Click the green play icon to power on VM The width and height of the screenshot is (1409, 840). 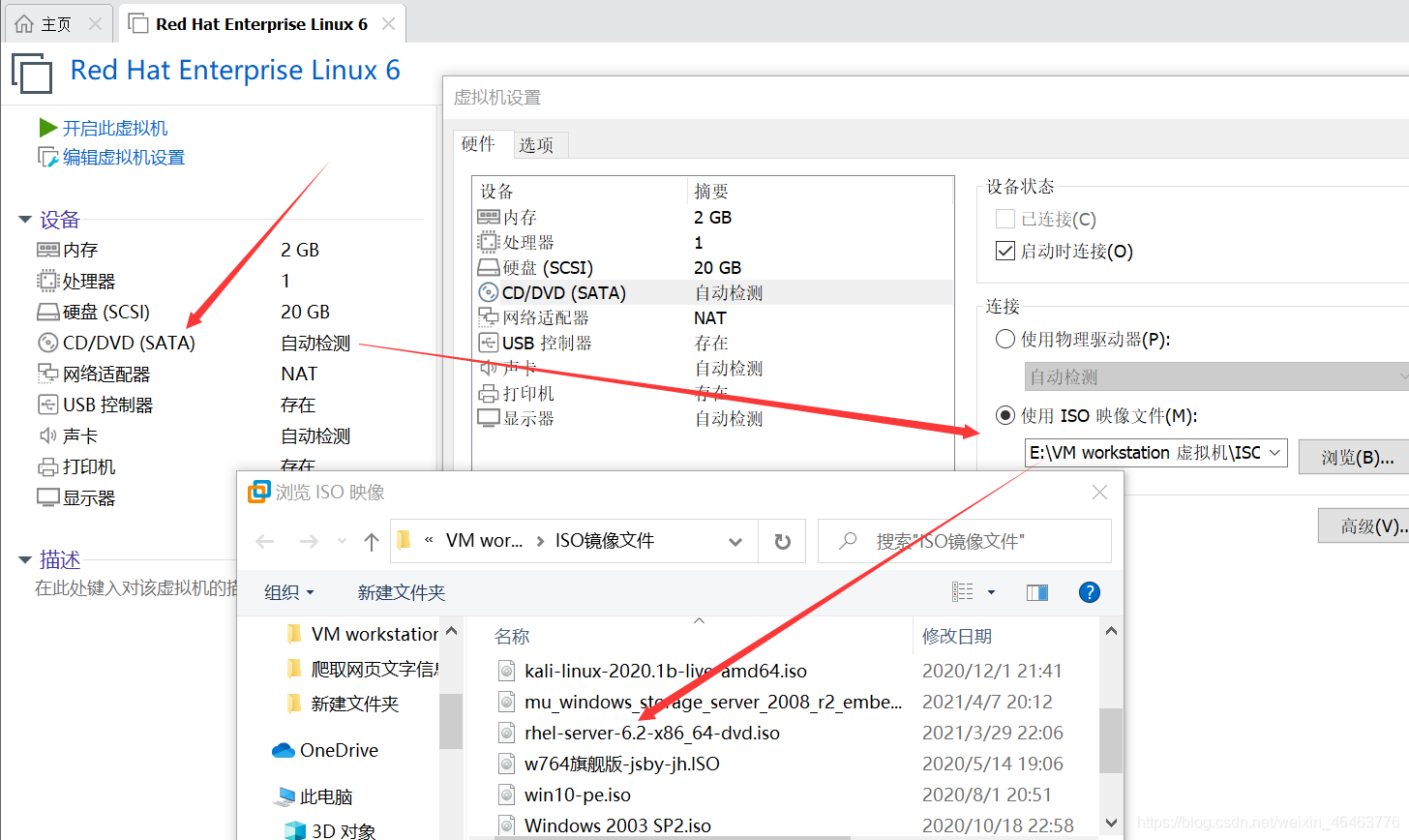[x=47, y=128]
